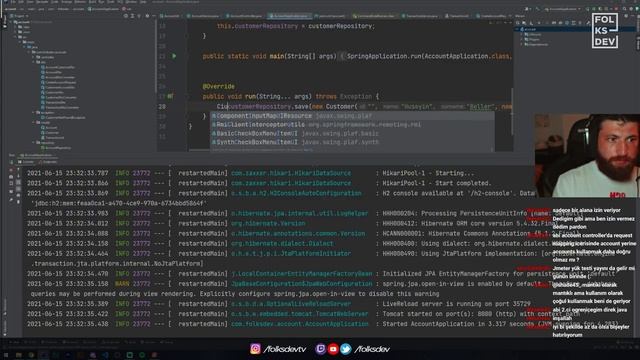The height and width of the screenshot is (360, 640).
Task: Expand the controller package
Action: tap(34, 57)
